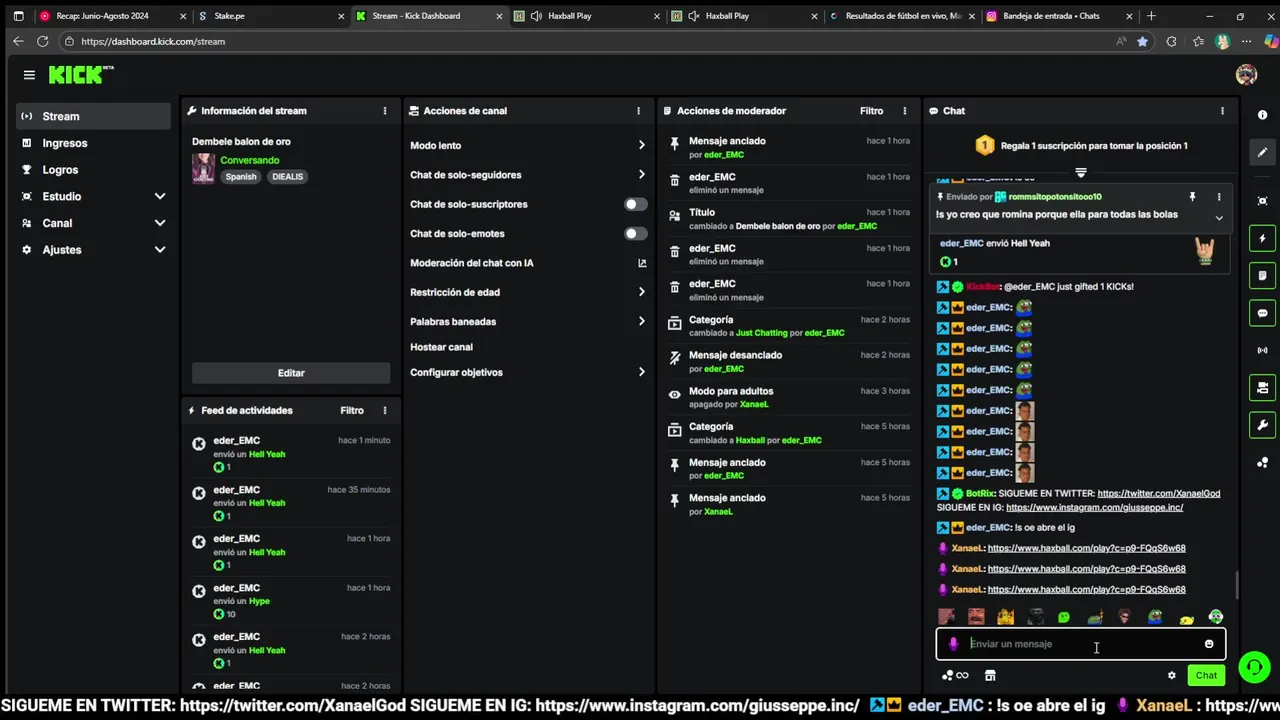Screen dimensions: 1280x720
Task: Click the pin icon on the pinned chat message
Action: [x=1192, y=197]
